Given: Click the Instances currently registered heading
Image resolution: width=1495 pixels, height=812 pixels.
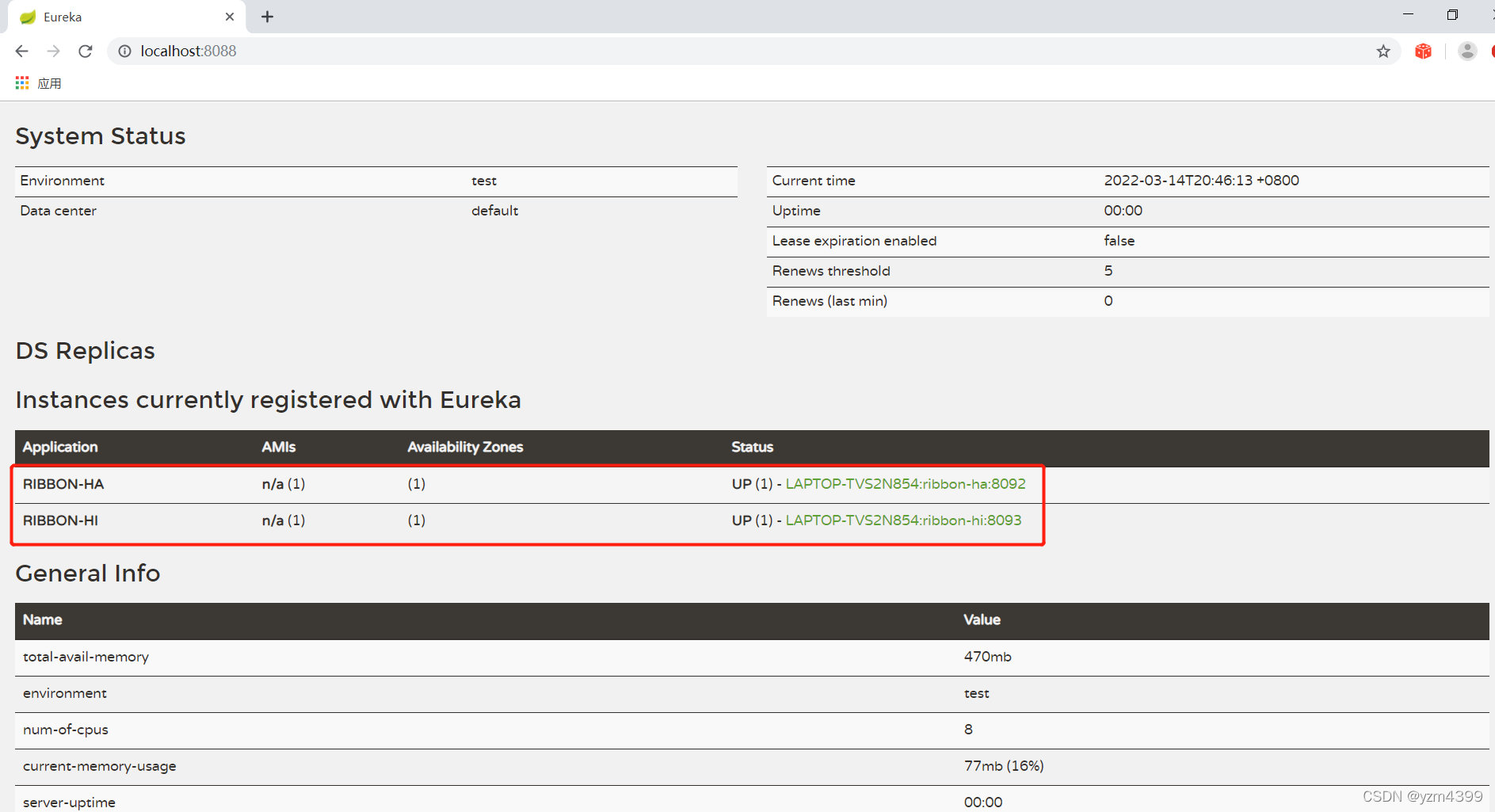Looking at the screenshot, I should coord(269,400).
